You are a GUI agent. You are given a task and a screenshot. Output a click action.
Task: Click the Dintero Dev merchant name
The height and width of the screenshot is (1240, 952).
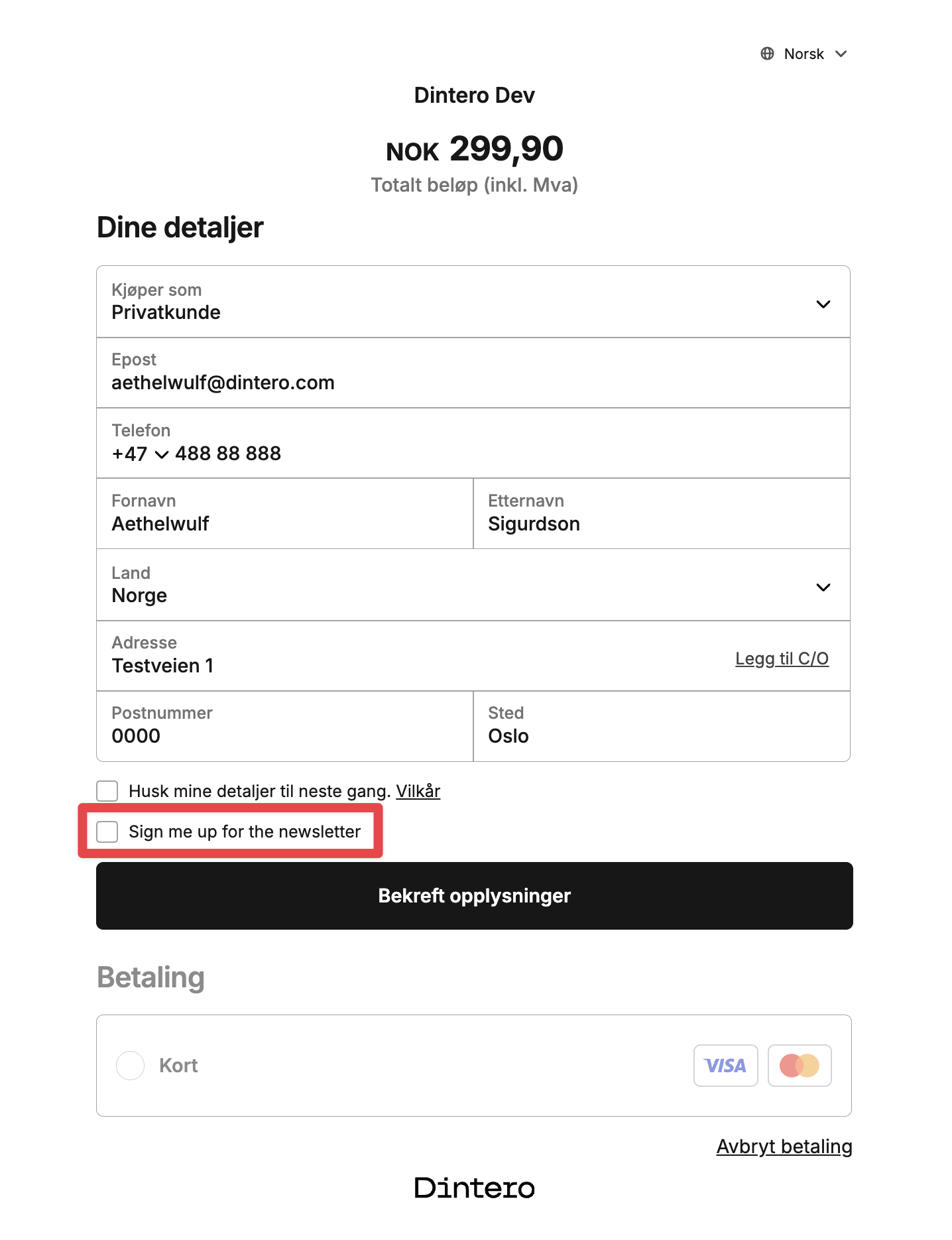475,95
